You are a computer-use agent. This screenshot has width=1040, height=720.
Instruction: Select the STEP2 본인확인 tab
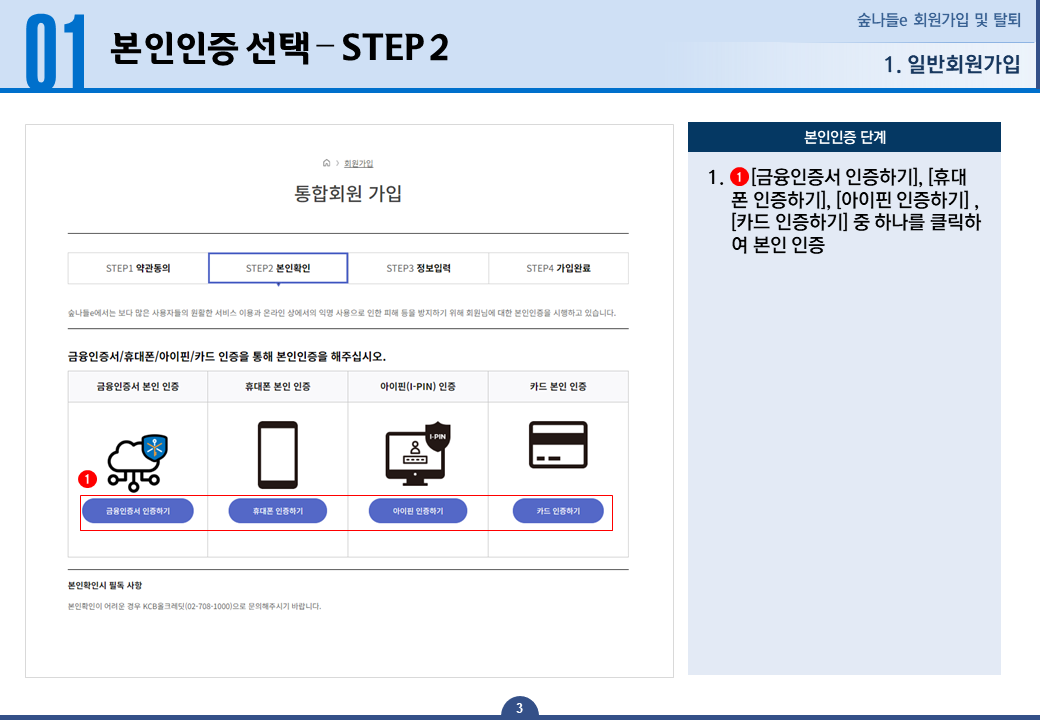coord(277,268)
